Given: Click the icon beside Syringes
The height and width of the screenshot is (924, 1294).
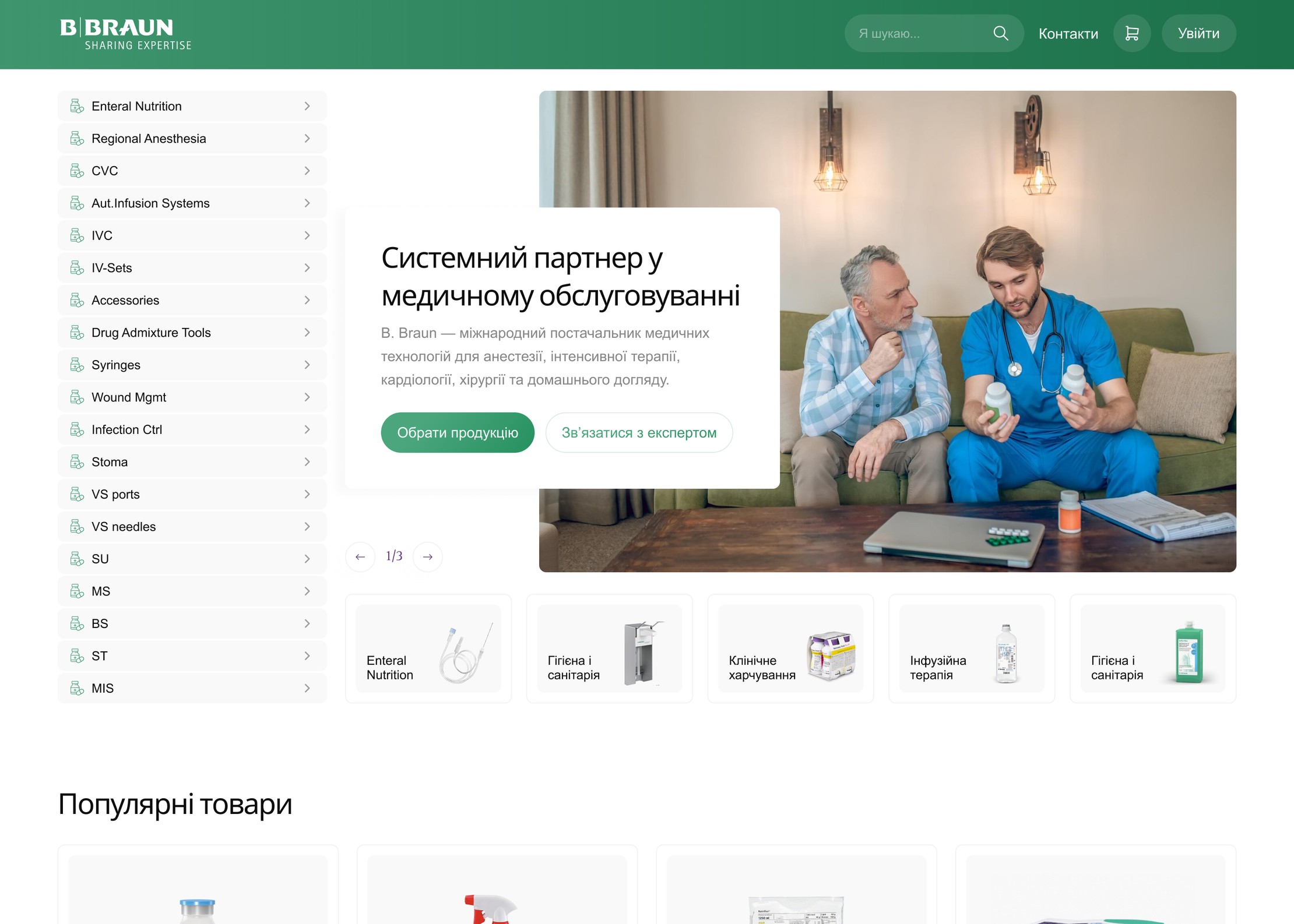Looking at the screenshot, I should 77,365.
